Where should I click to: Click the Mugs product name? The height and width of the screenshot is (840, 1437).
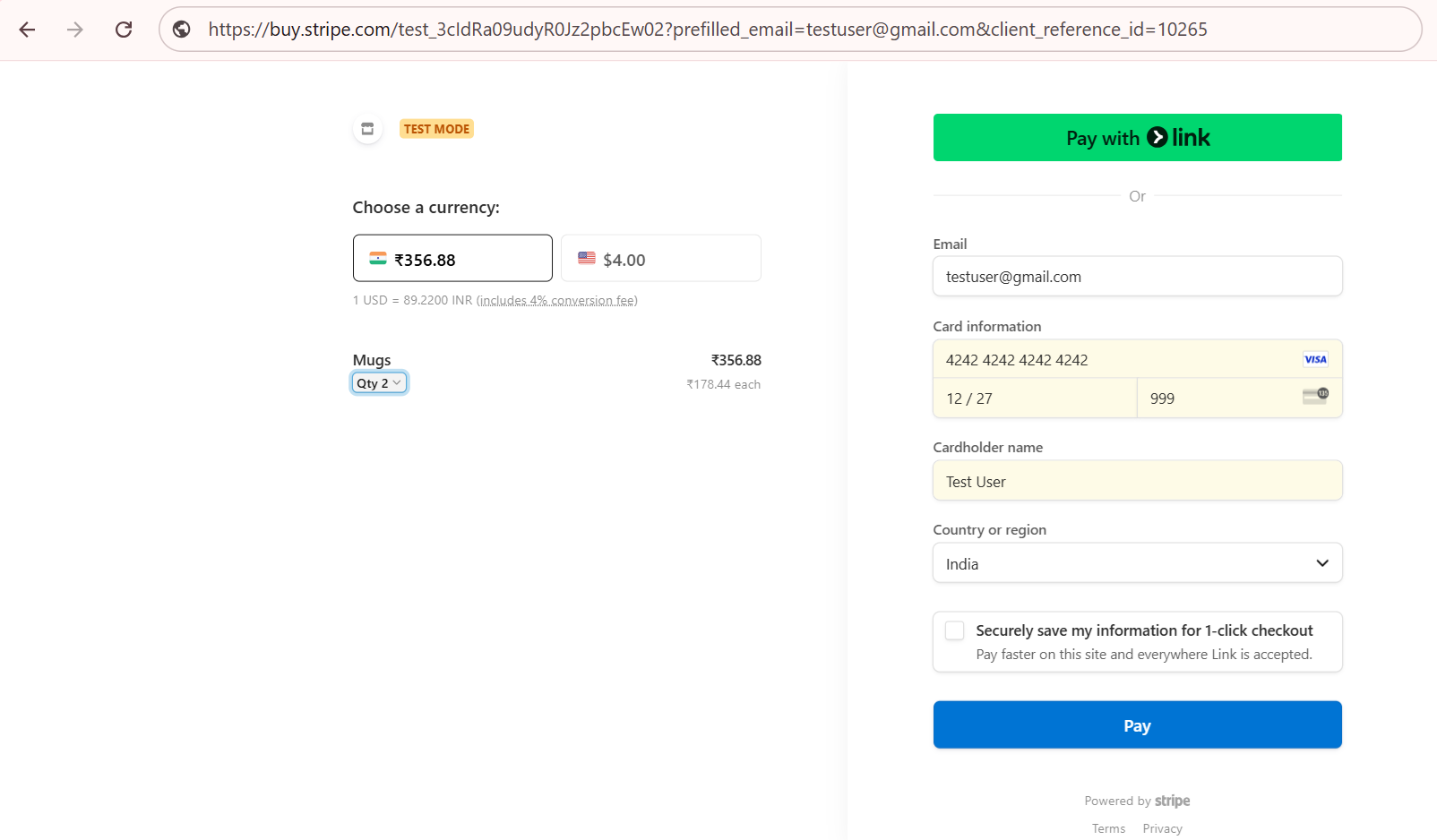tap(372, 360)
